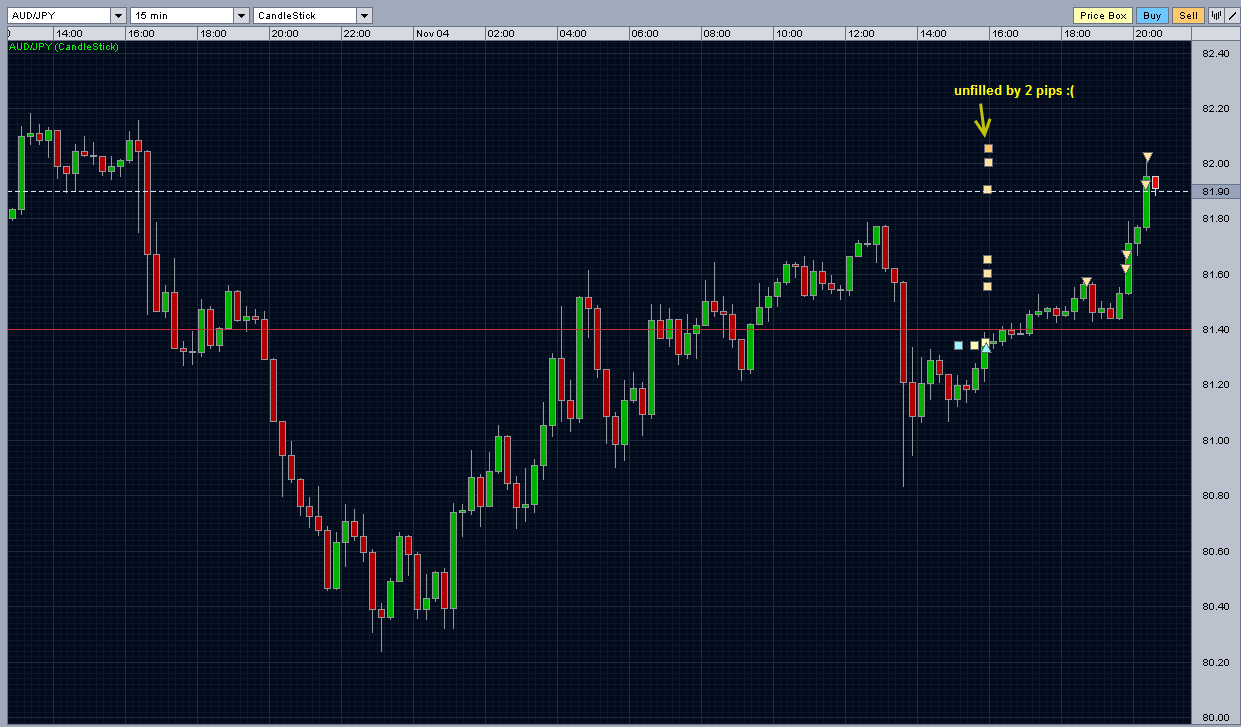Click the orange Sell button
The width and height of the screenshot is (1241, 727).
pyautogui.click(x=1188, y=15)
